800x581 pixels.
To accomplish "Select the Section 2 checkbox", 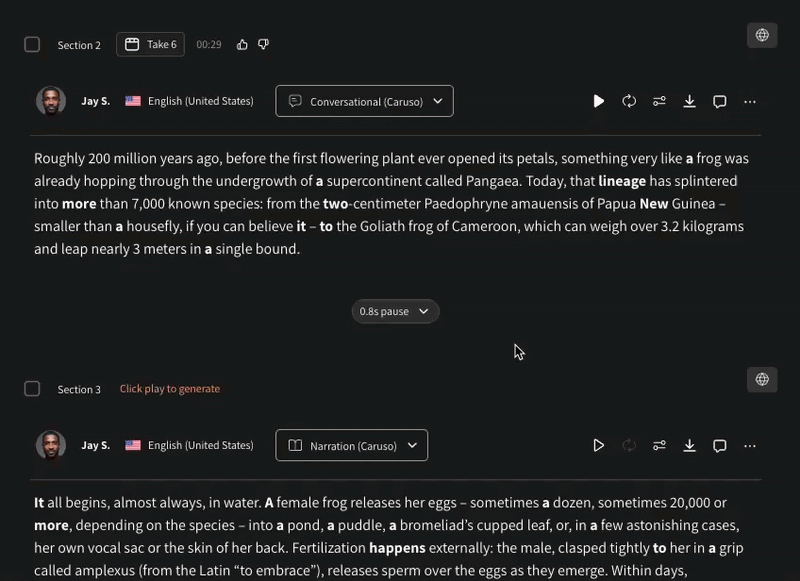I will point(32,44).
